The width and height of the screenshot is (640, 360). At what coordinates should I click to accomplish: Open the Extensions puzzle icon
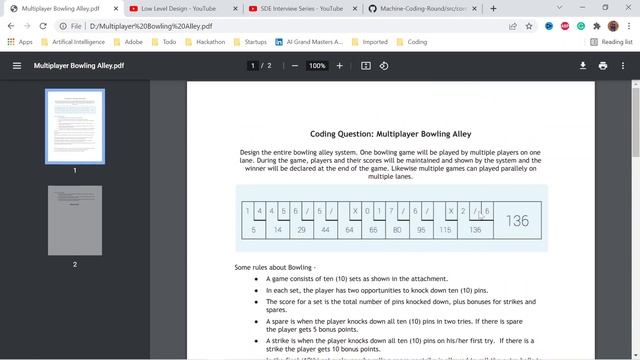point(597,26)
